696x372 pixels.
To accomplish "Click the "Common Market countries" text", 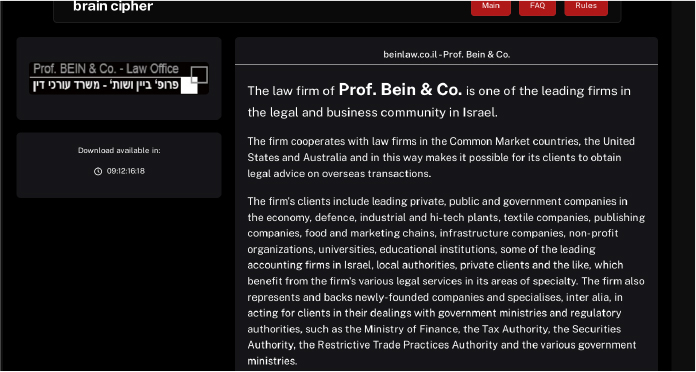I will pos(514,142).
